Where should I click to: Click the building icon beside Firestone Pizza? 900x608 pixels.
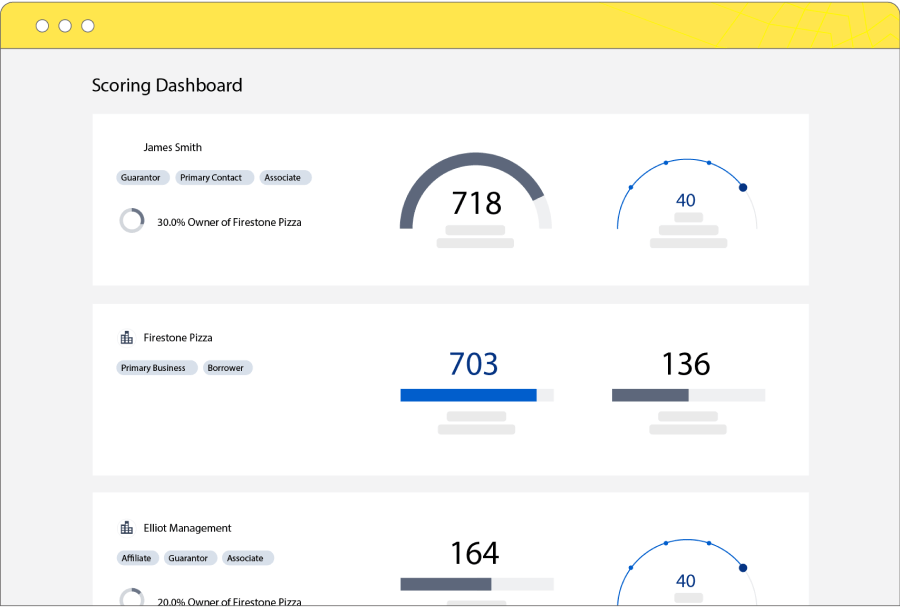(126, 338)
